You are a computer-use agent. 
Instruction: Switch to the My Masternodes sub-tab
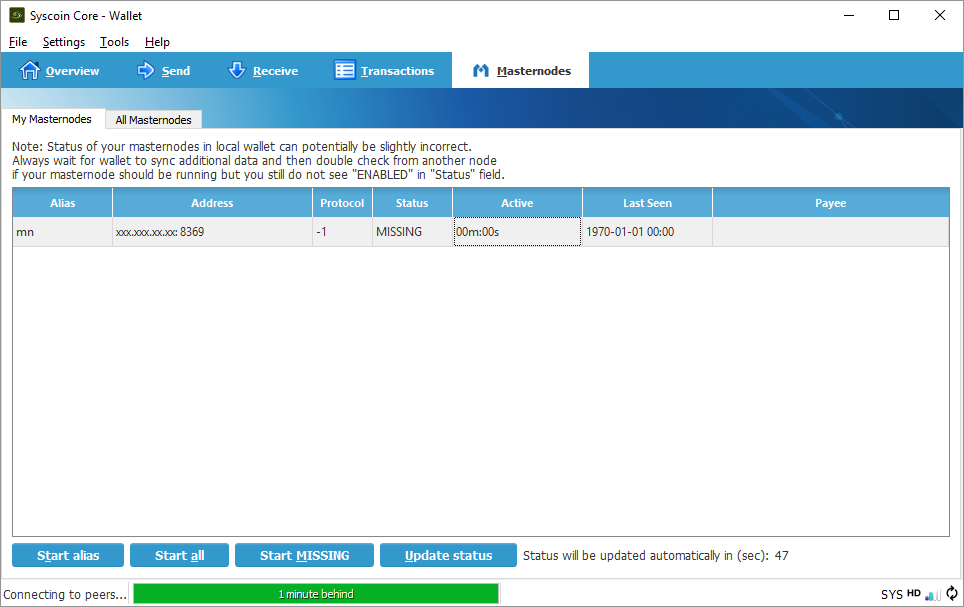coord(52,119)
